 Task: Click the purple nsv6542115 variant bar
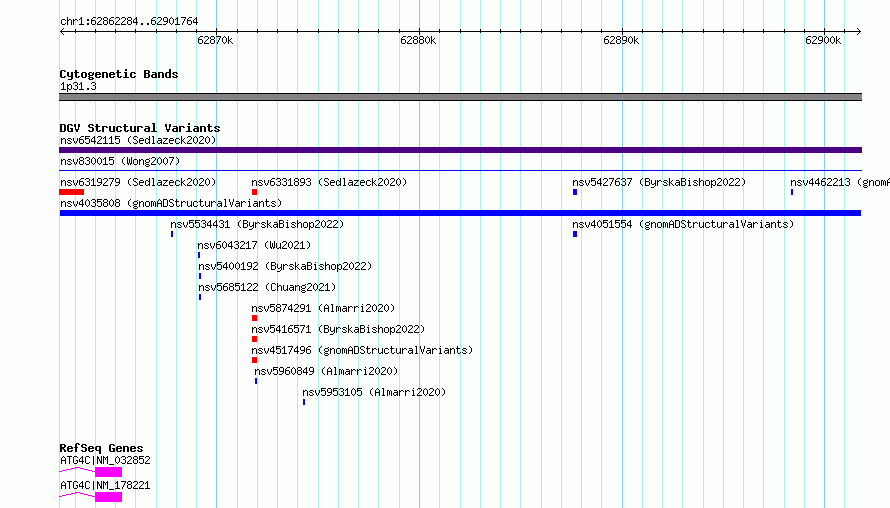click(x=460, y=150)
